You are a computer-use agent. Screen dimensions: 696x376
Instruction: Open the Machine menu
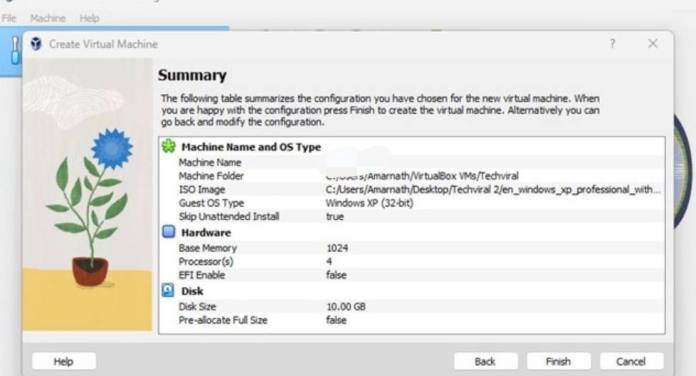(47, 18)
